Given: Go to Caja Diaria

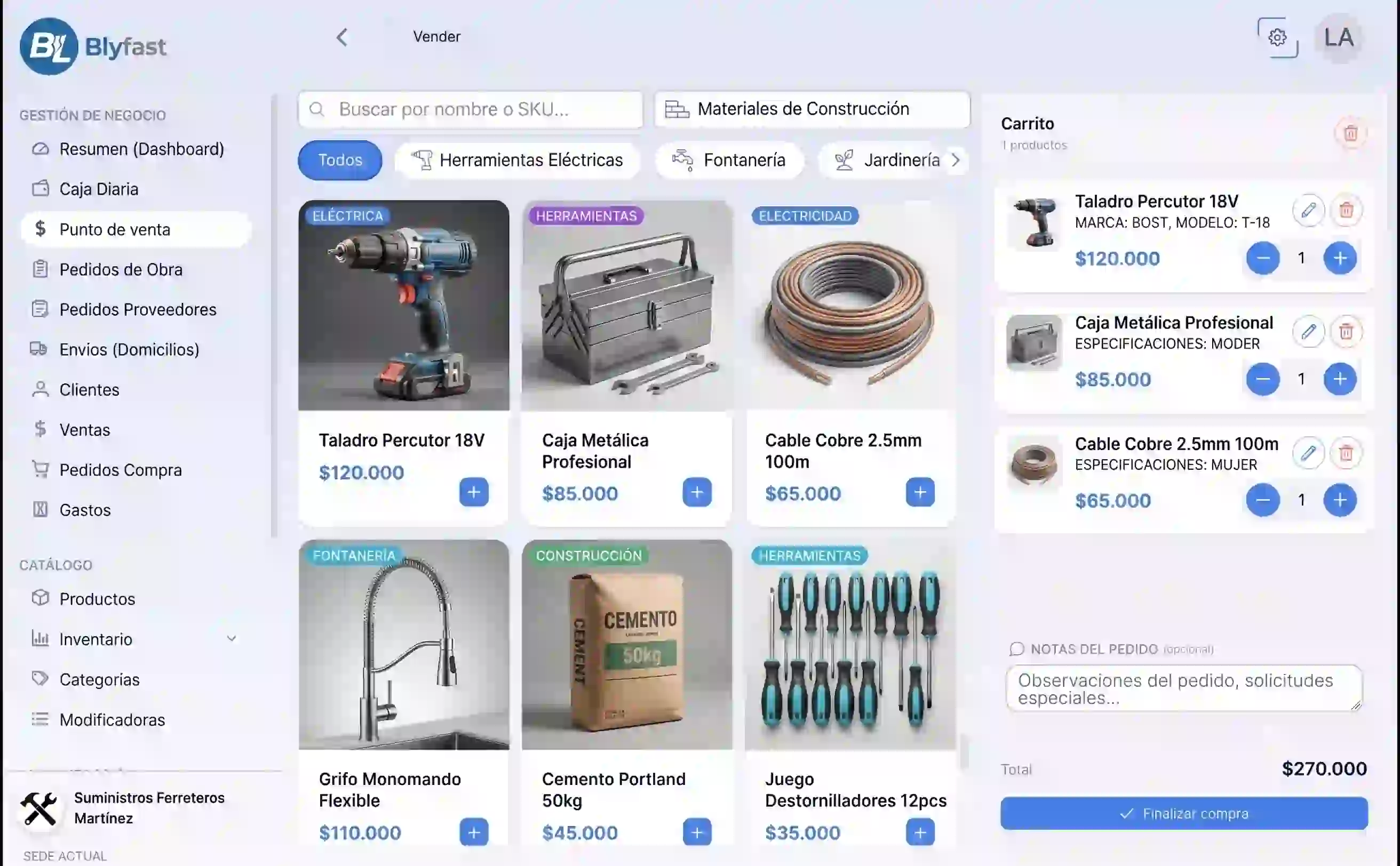Looking at the screenshot, I should tap(137, 189).
